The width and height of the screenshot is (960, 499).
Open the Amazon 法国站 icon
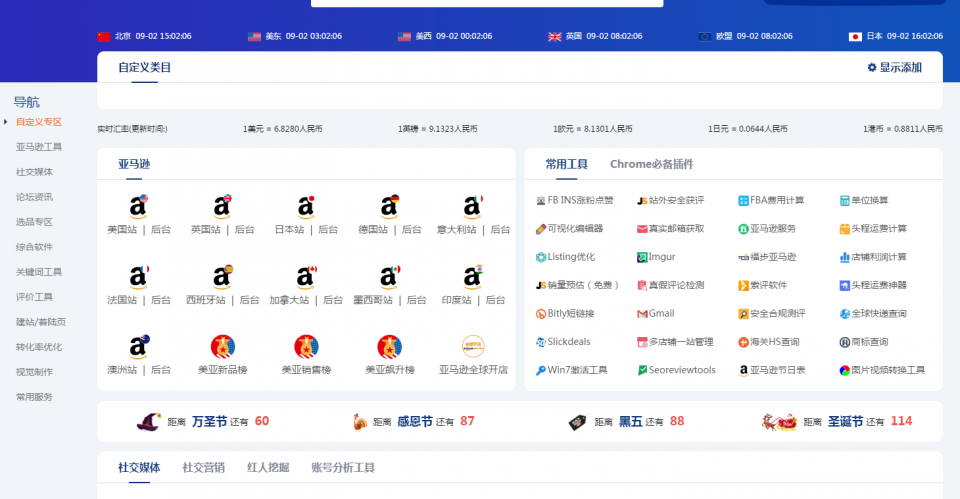(138, 277)
